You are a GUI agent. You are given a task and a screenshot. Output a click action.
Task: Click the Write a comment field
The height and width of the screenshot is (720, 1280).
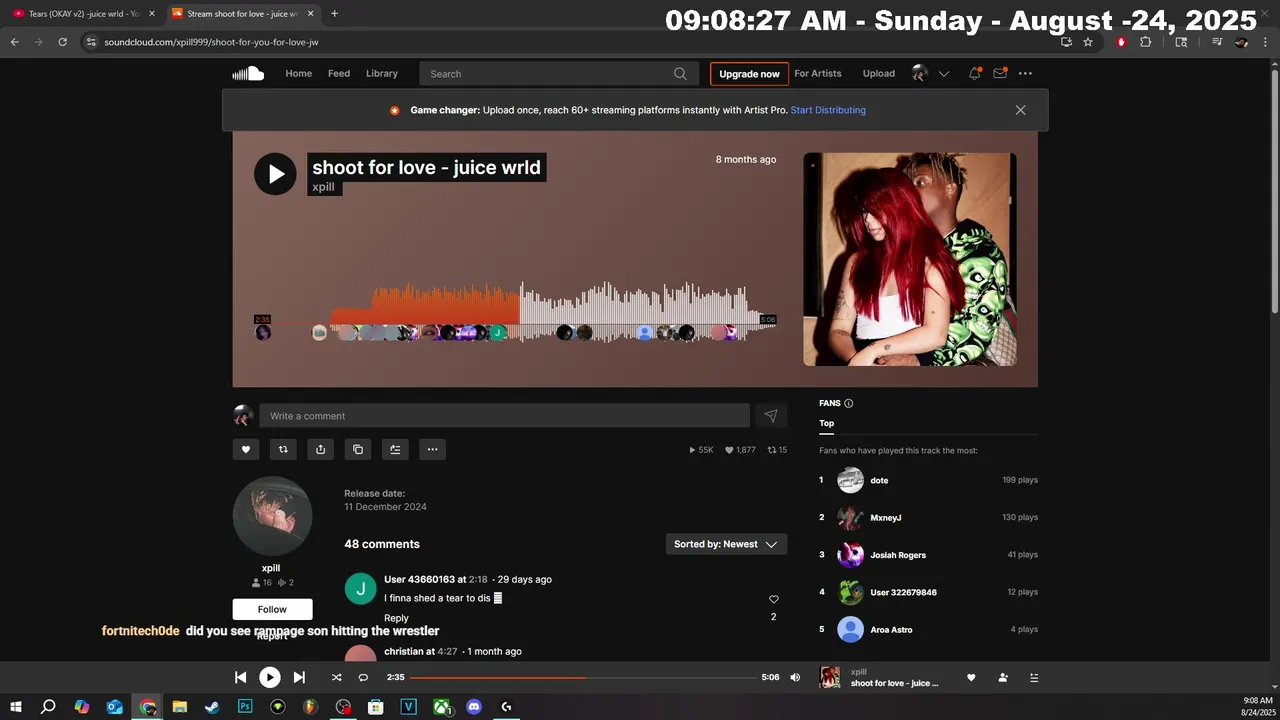pyautogui.click(x=504, y=416)
